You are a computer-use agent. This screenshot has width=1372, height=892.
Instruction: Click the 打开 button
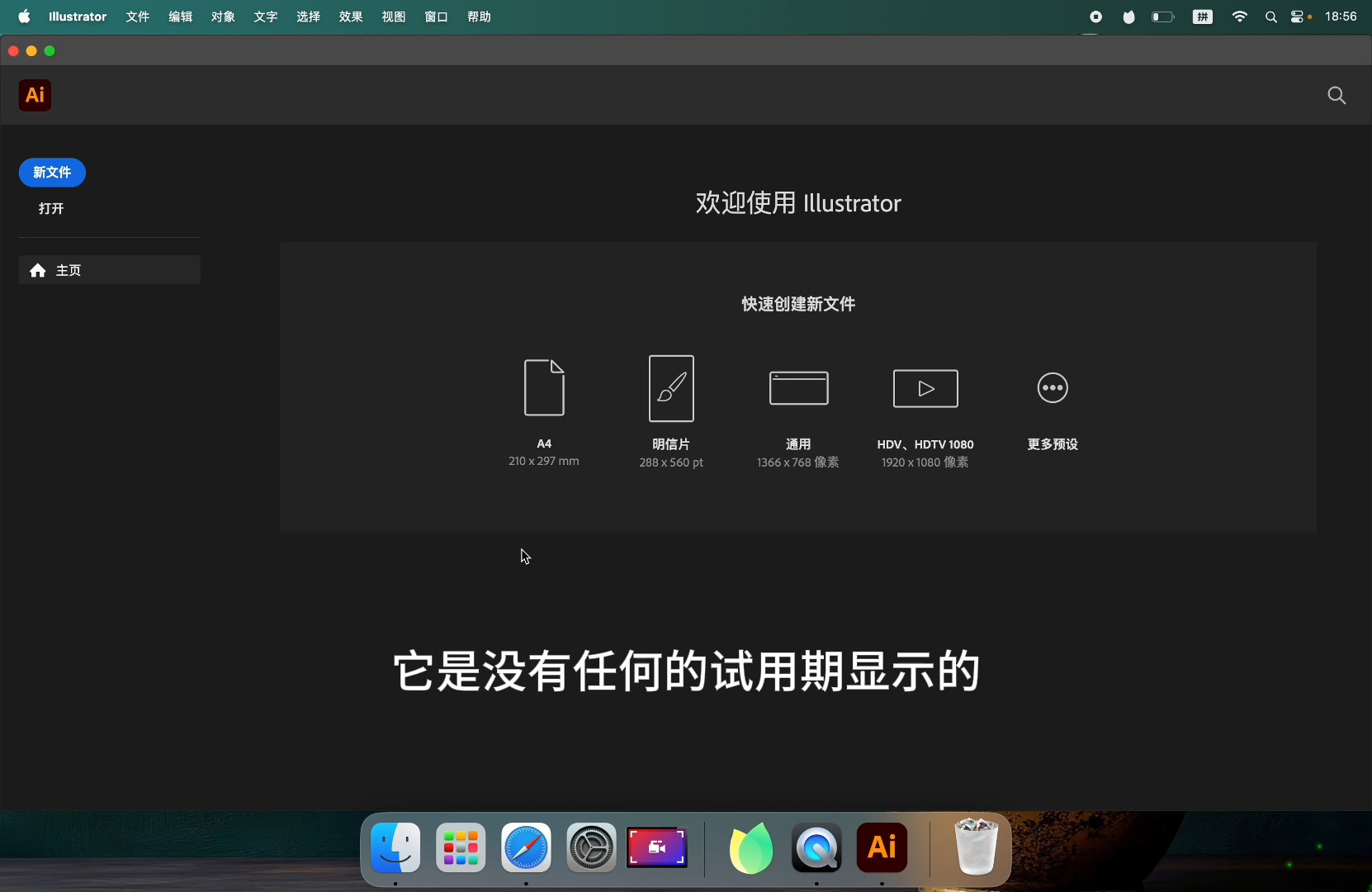[51, 208]
